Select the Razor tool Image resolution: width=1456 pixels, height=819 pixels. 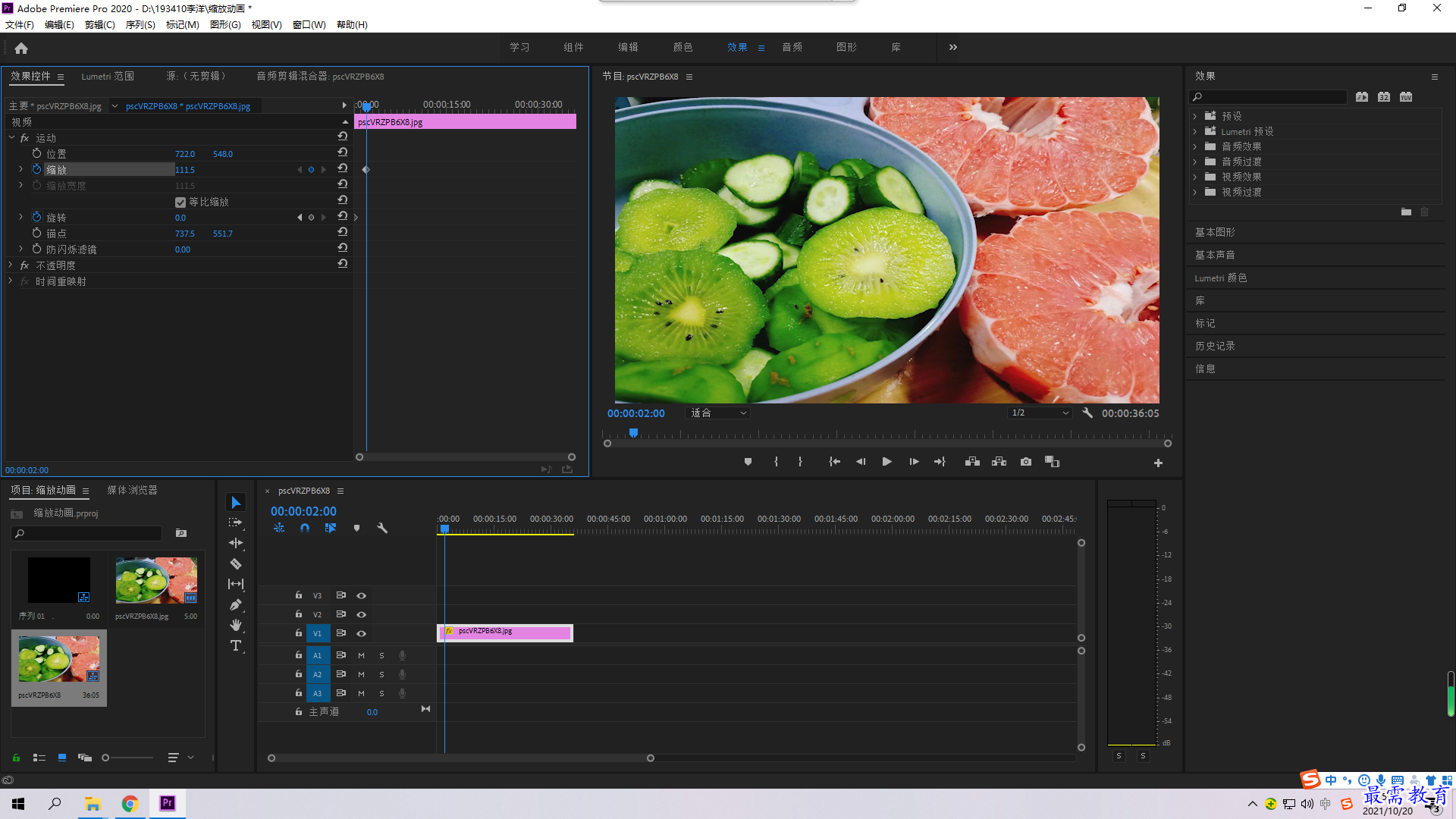(x=236, y=563)
